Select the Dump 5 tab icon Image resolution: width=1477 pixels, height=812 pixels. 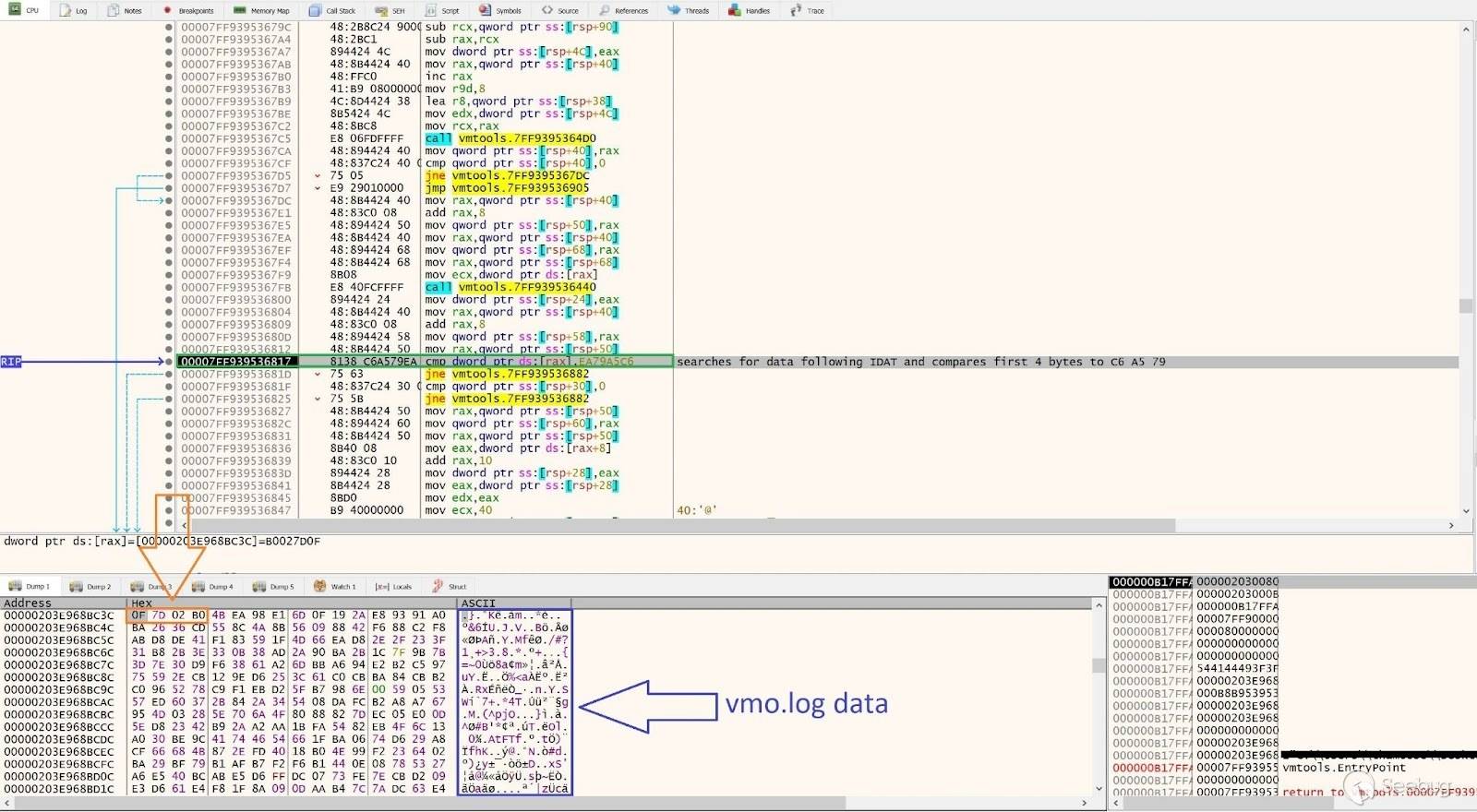point(258,586)
